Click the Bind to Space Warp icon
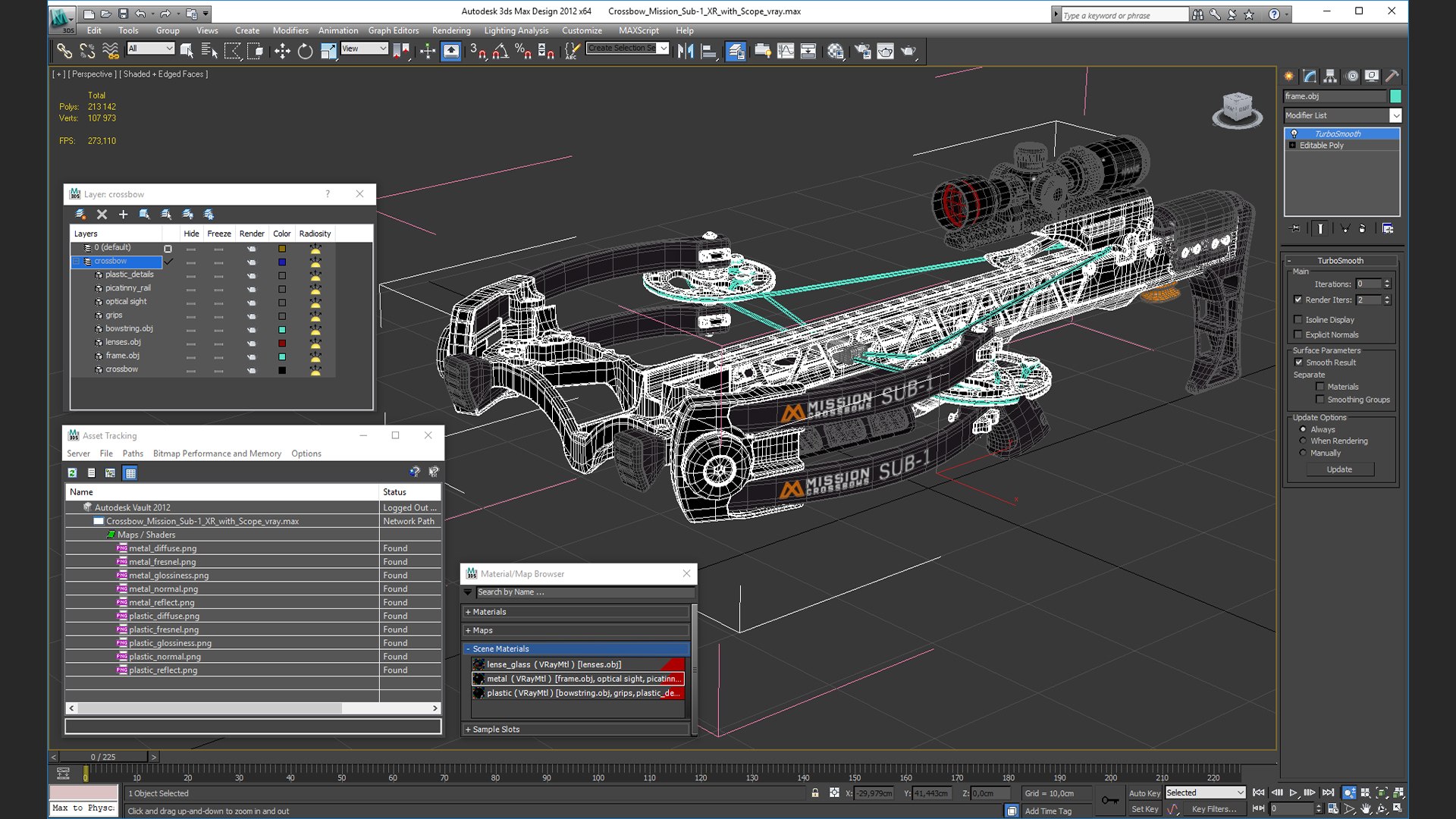This screenshot has height=819, width=1456. point(111,51)
